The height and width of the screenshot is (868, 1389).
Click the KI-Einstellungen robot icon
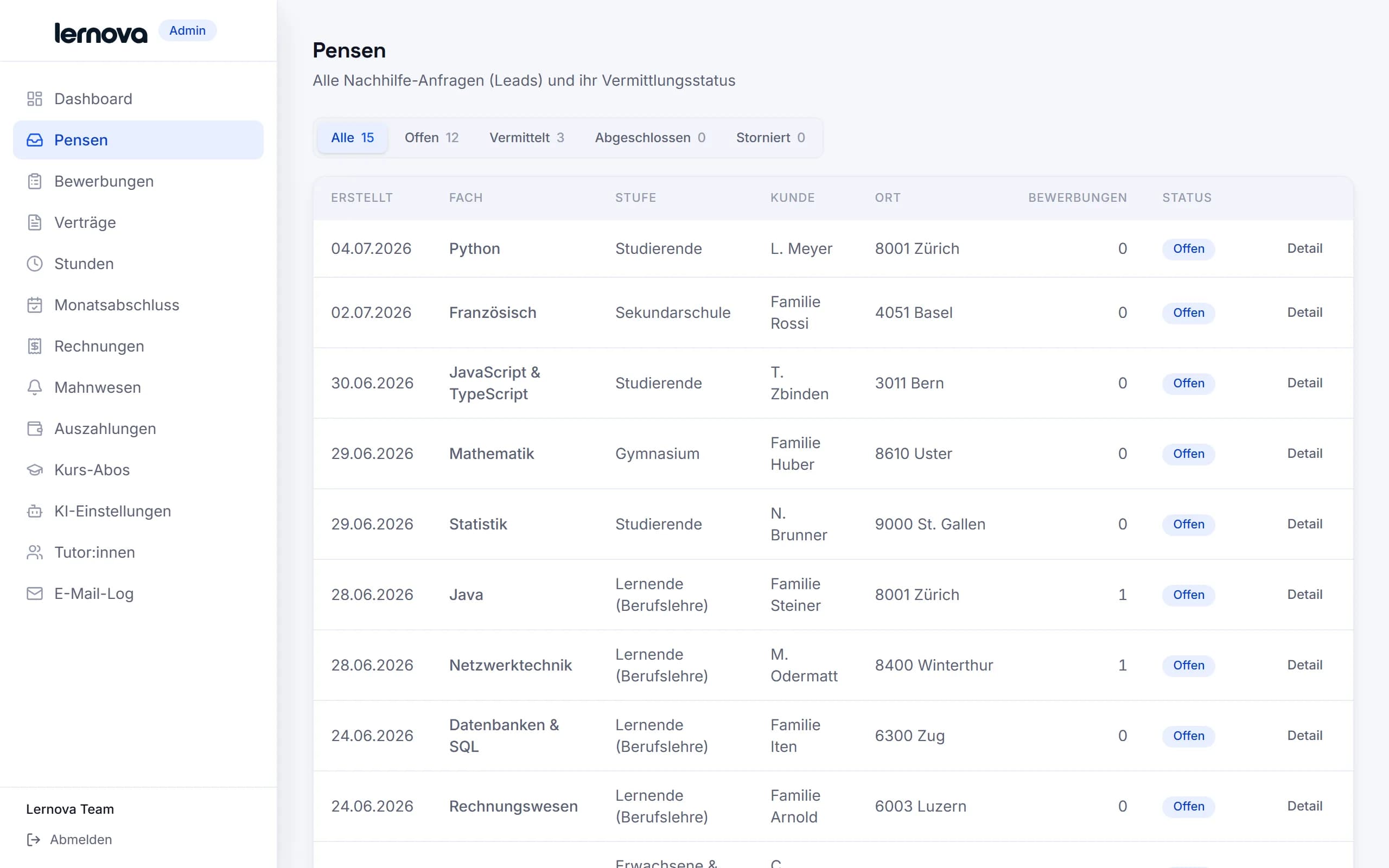pos(34,512)
